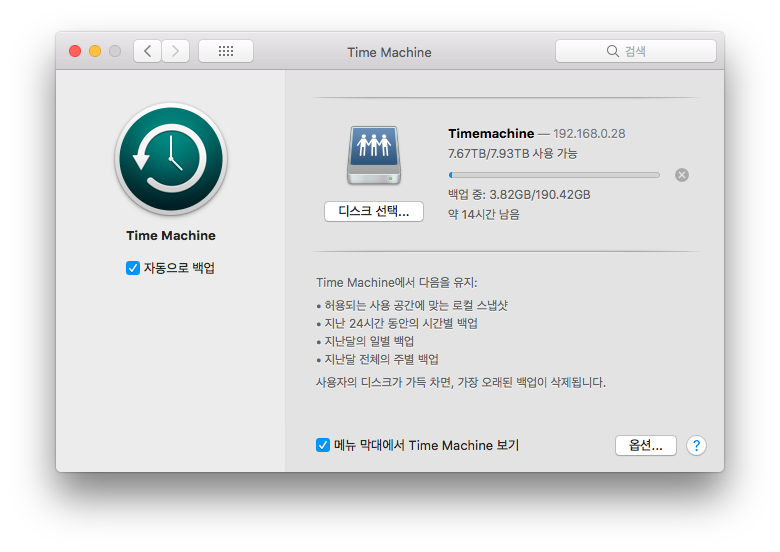780x552 pixels.
Task: Click the Time Machine label under the icon
Action: 171,236
